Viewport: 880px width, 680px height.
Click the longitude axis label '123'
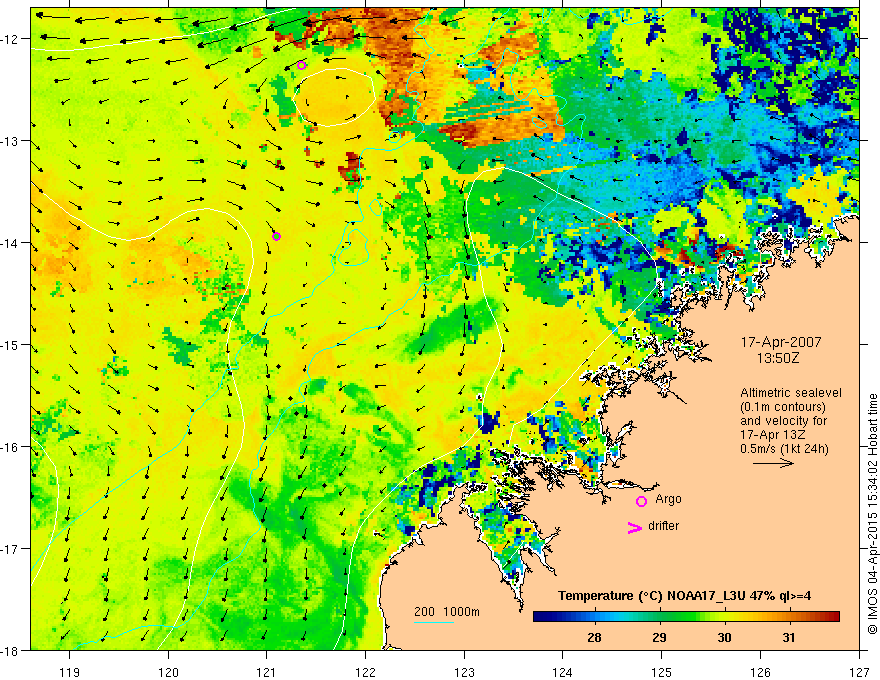point(464,672)
